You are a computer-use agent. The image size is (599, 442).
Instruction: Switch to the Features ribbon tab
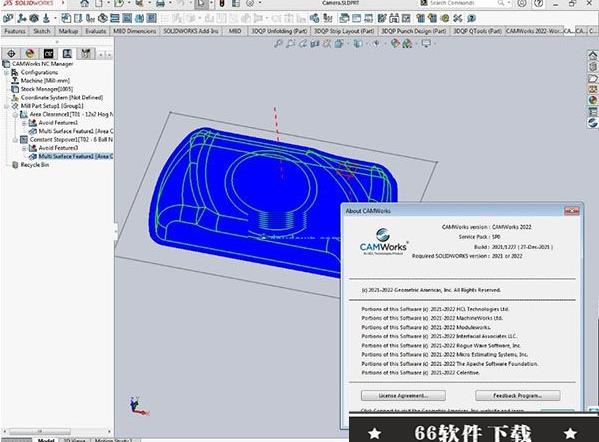click(15, 31)
